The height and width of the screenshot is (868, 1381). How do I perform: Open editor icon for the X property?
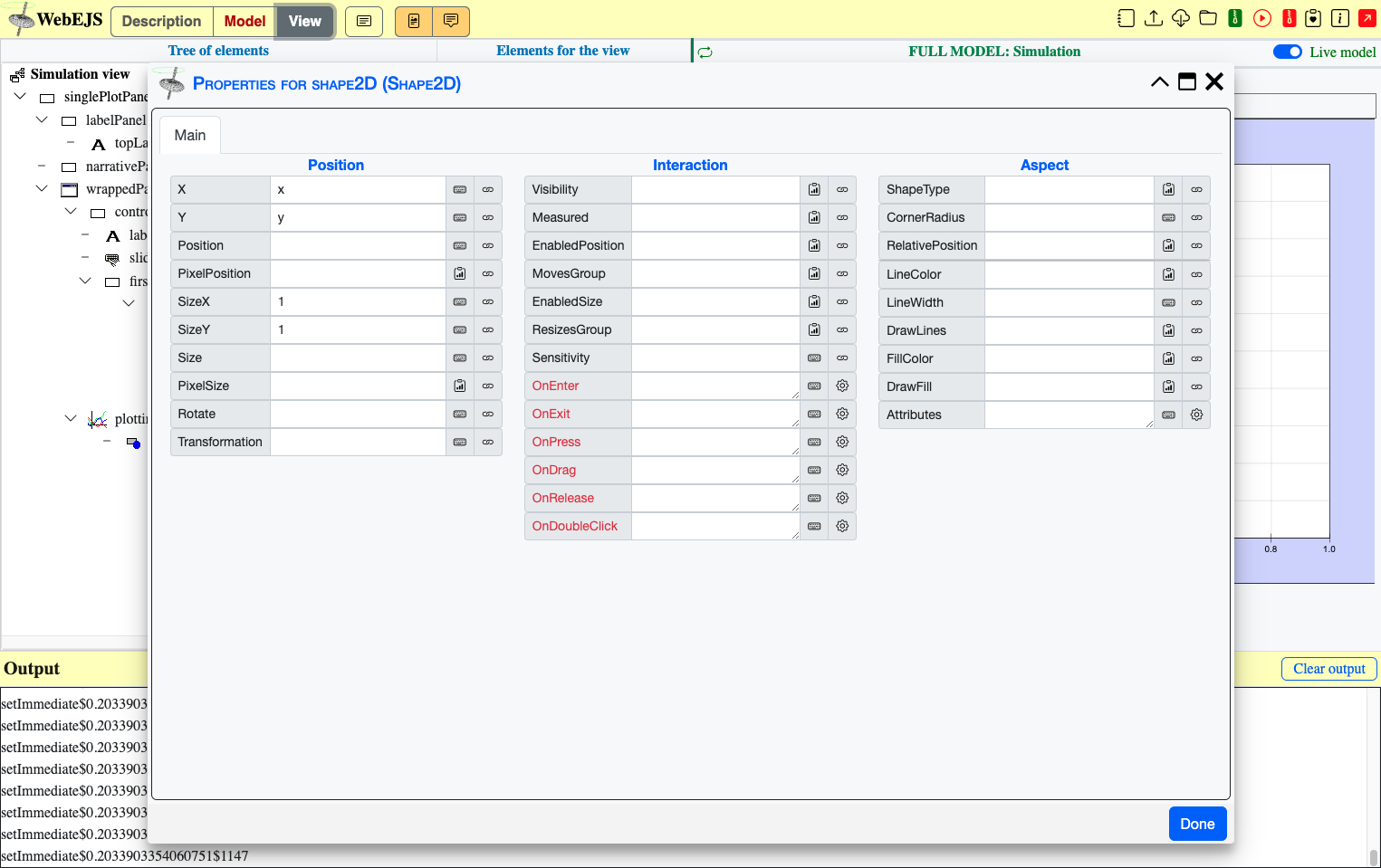point(460,190)
